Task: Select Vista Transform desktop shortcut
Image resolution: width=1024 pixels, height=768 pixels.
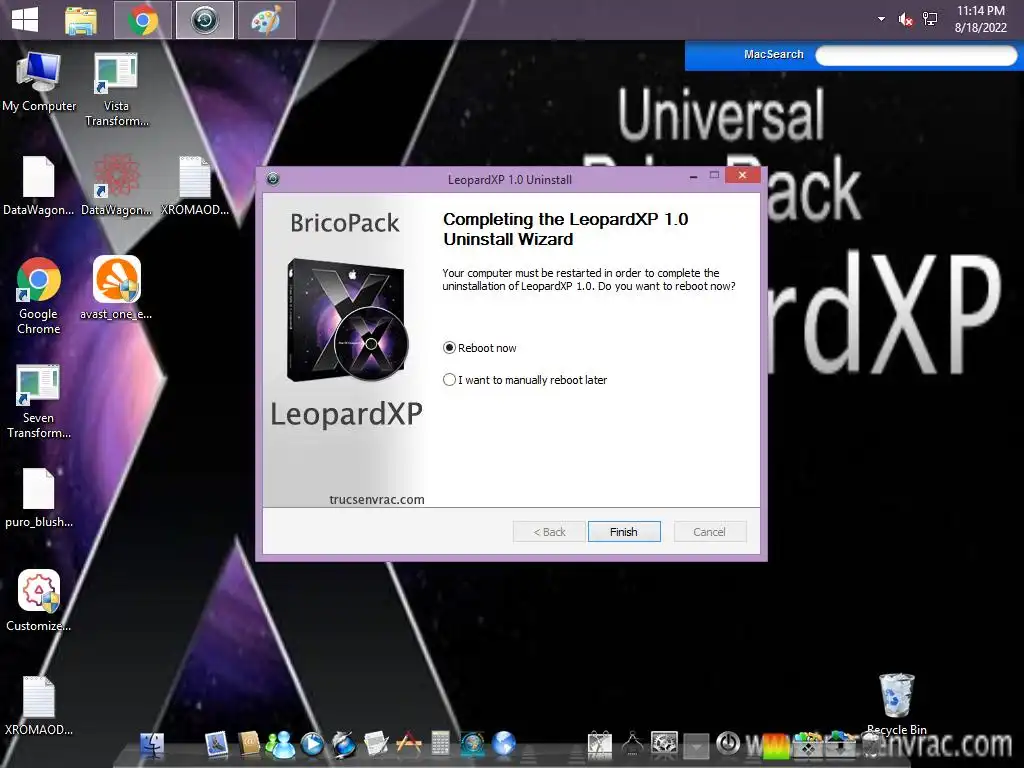Action: point(116,89)
